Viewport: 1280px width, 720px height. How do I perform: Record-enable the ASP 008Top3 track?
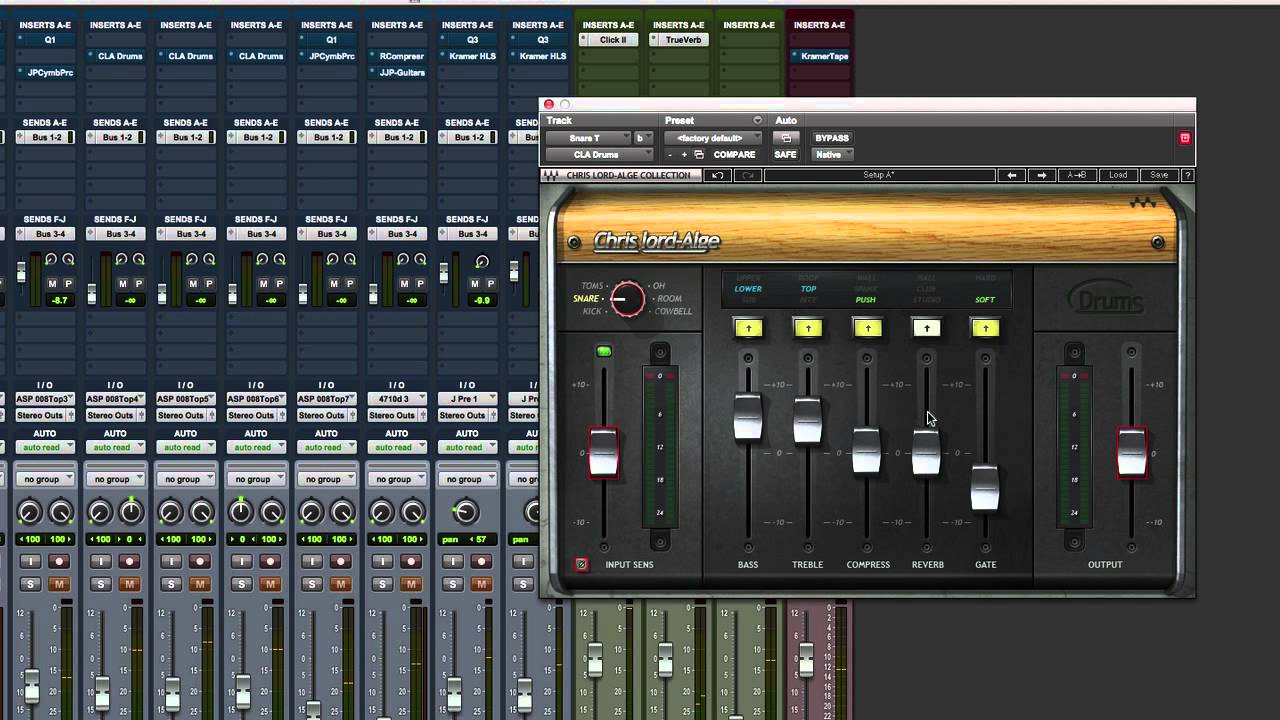(x=59, y=562)
